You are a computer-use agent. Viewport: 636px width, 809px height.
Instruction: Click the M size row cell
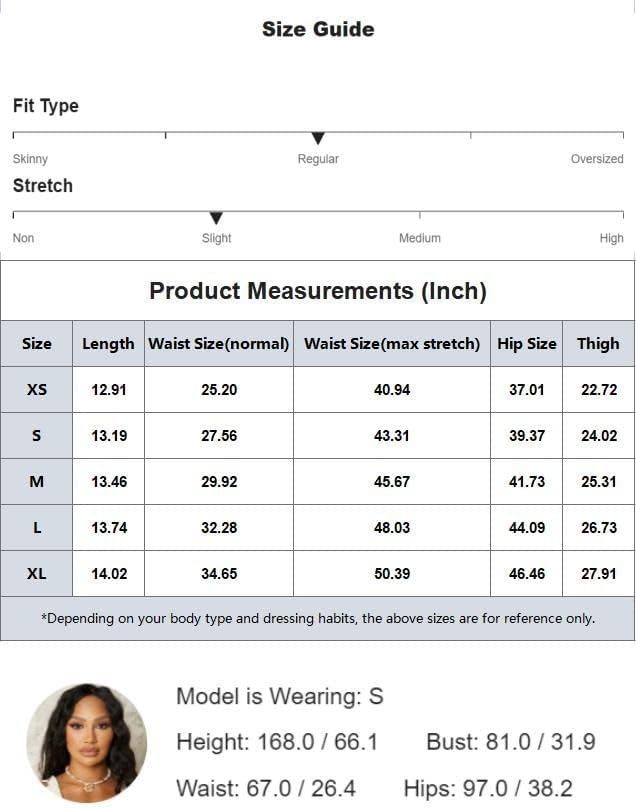37,482
